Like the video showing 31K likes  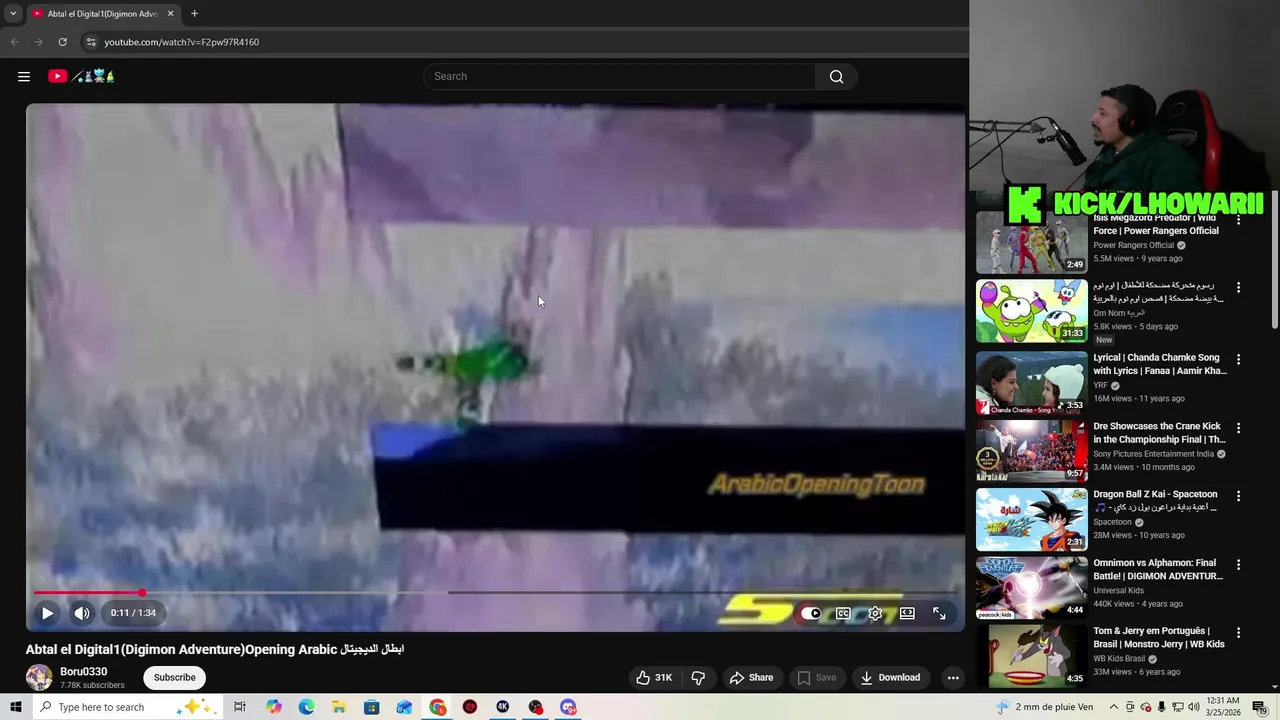[654, 677]
